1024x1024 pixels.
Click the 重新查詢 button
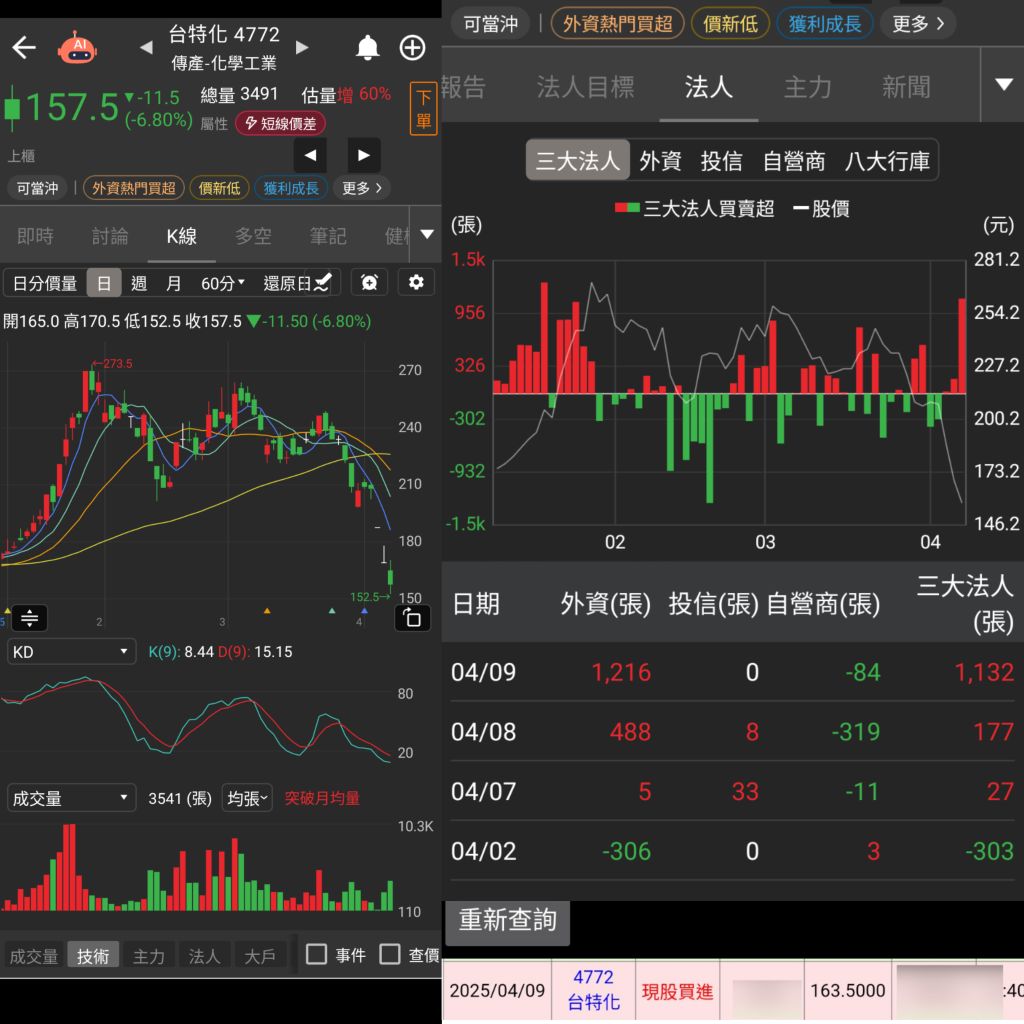point(507,920)
